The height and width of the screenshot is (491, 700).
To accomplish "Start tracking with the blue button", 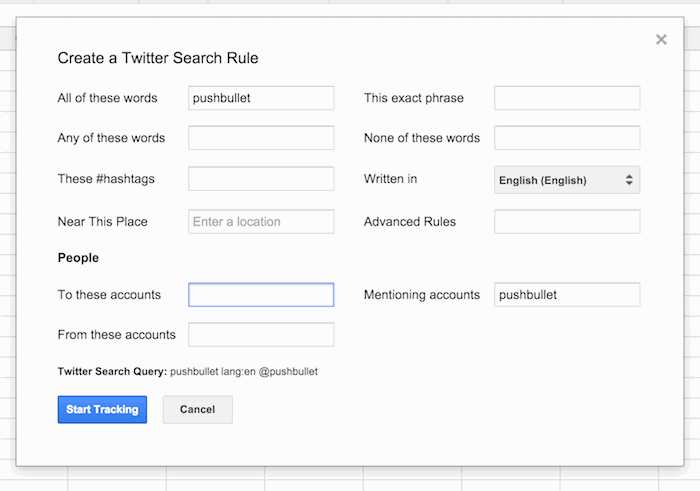I will pos(102,409).
